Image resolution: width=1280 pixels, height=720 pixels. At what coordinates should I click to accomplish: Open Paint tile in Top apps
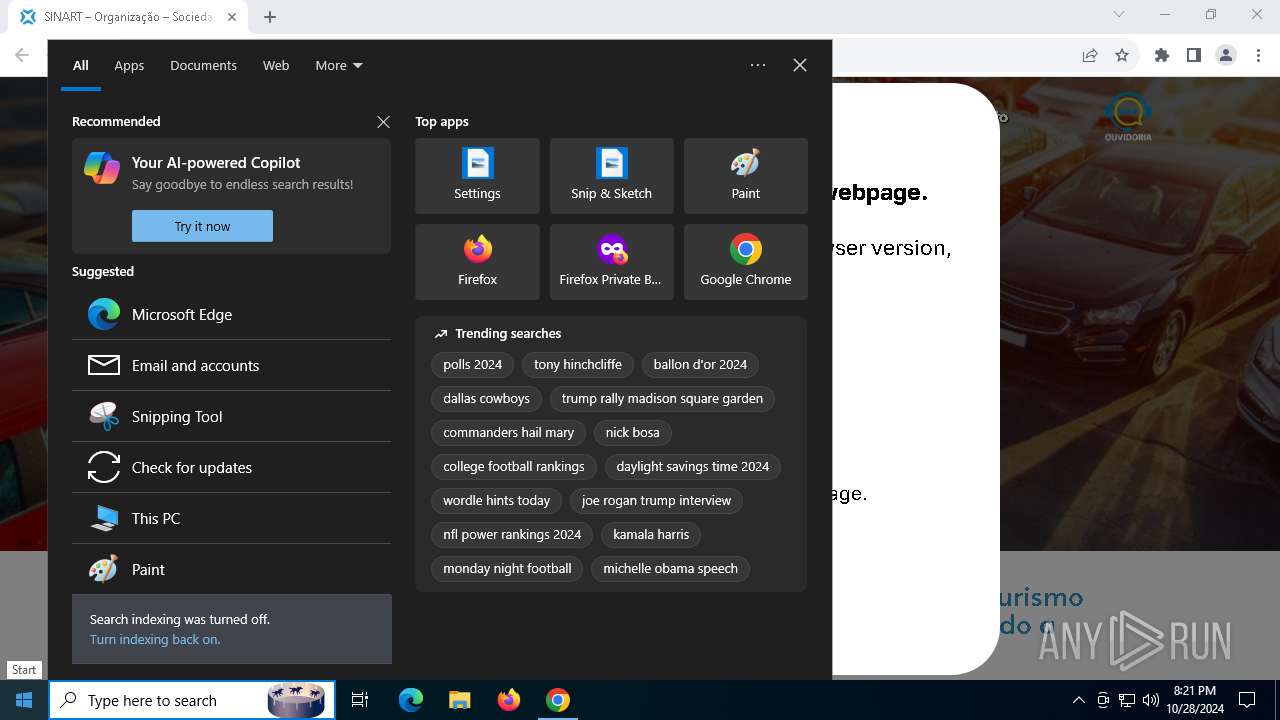(x=745, y=176)
